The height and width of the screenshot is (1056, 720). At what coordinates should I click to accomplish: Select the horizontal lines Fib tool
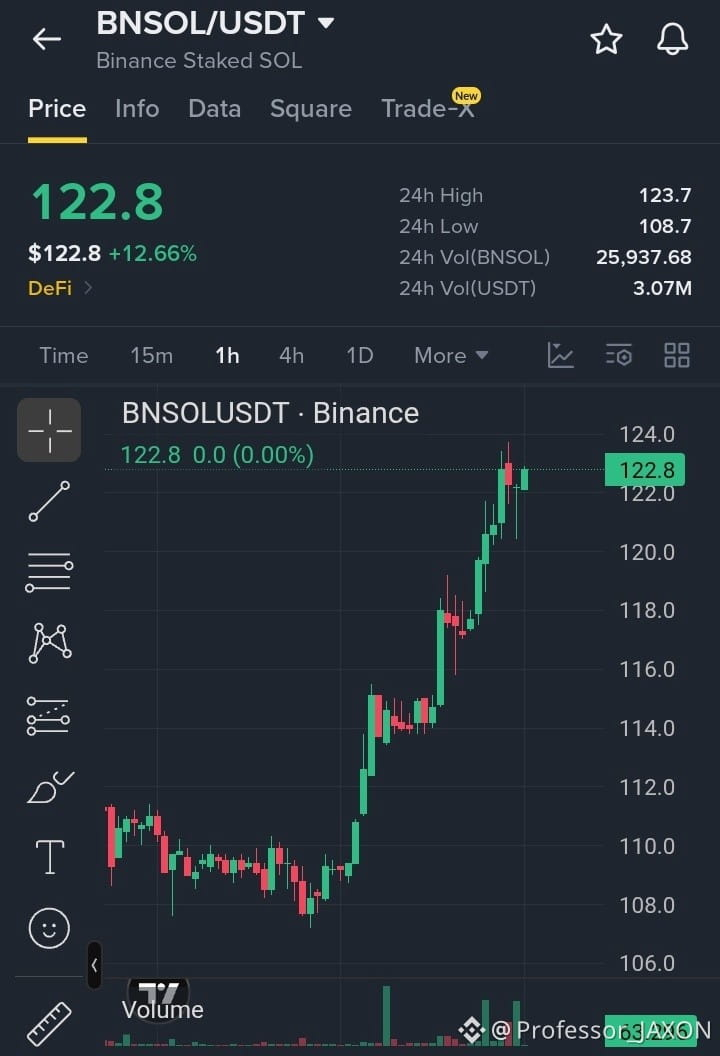(49, 572)
